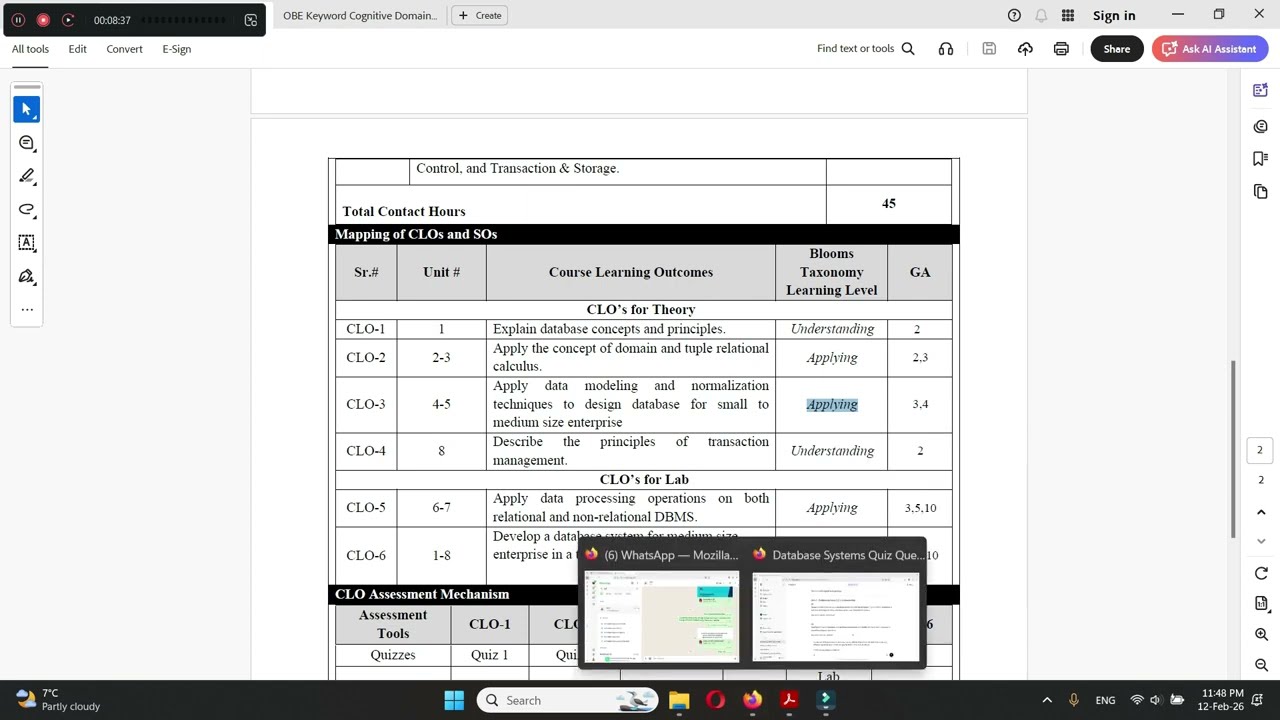Go to next page with down chevron
This screenshot has width=1280, height=720.
[x=1261, y=541]
